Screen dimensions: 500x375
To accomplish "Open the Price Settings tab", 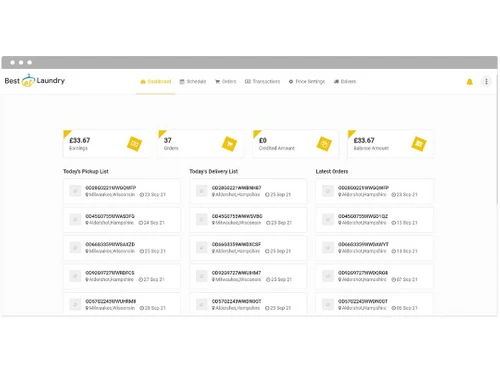I will 307,82.
